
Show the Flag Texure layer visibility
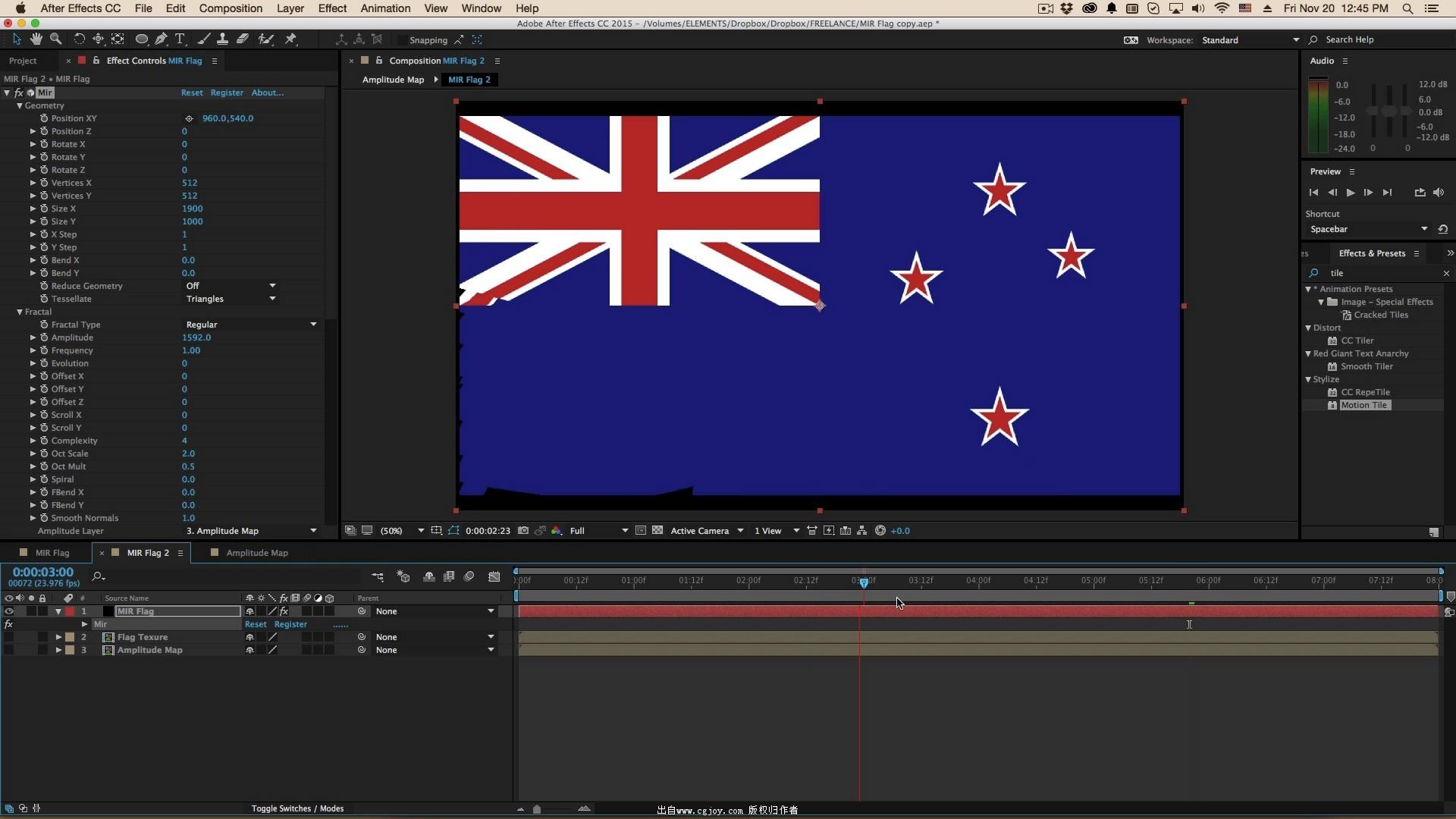tap(9, 637)
